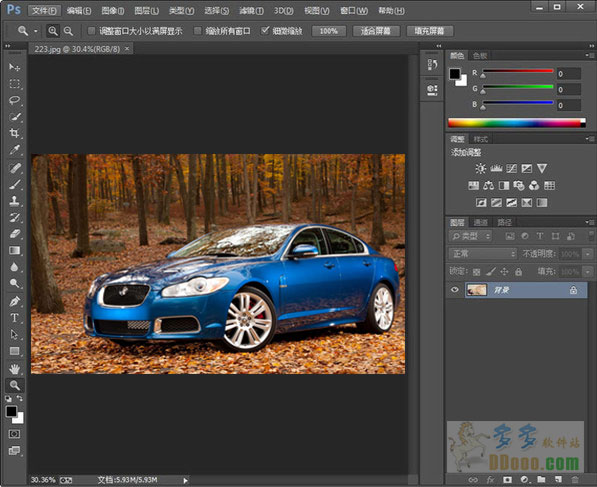The image size is (597, 487).
Task: Reset default colors icon in toolbox
Action: click(x=8, y=399)
